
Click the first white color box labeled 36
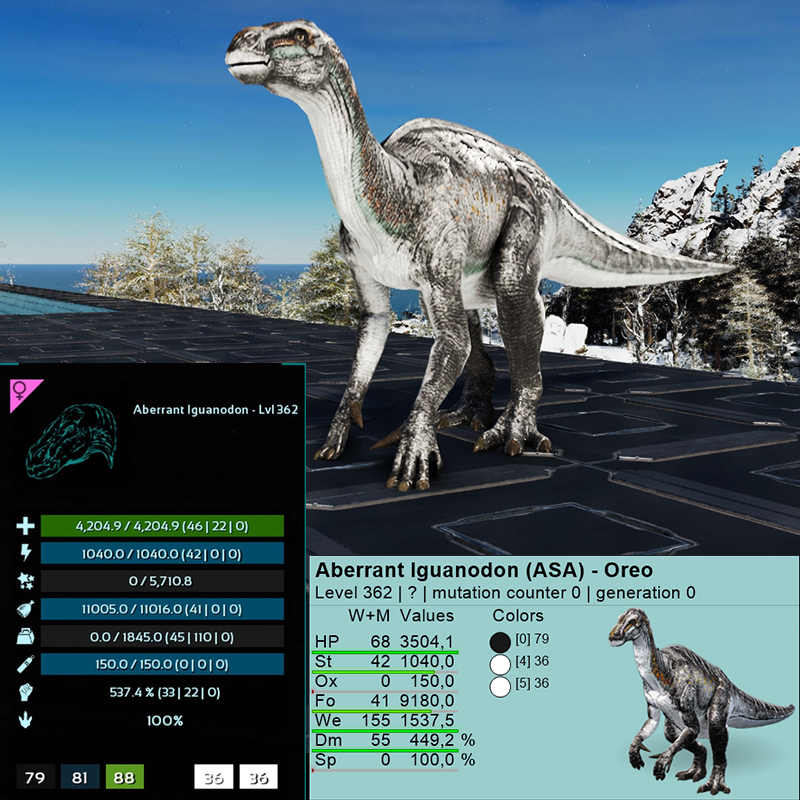click(x=214, y=777)
